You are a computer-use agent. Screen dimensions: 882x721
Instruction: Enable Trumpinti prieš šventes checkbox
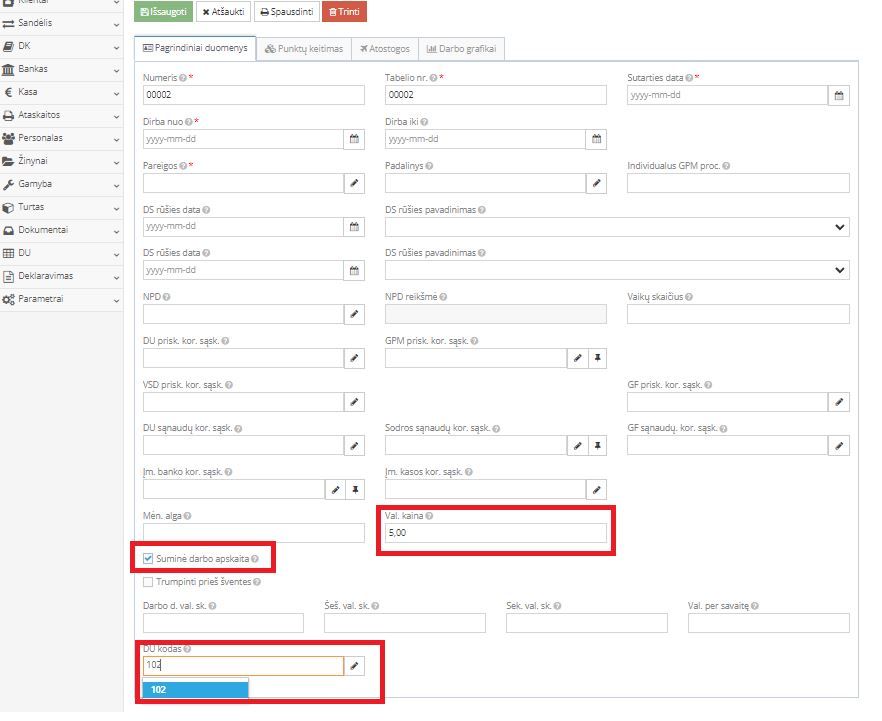point(149,581)
